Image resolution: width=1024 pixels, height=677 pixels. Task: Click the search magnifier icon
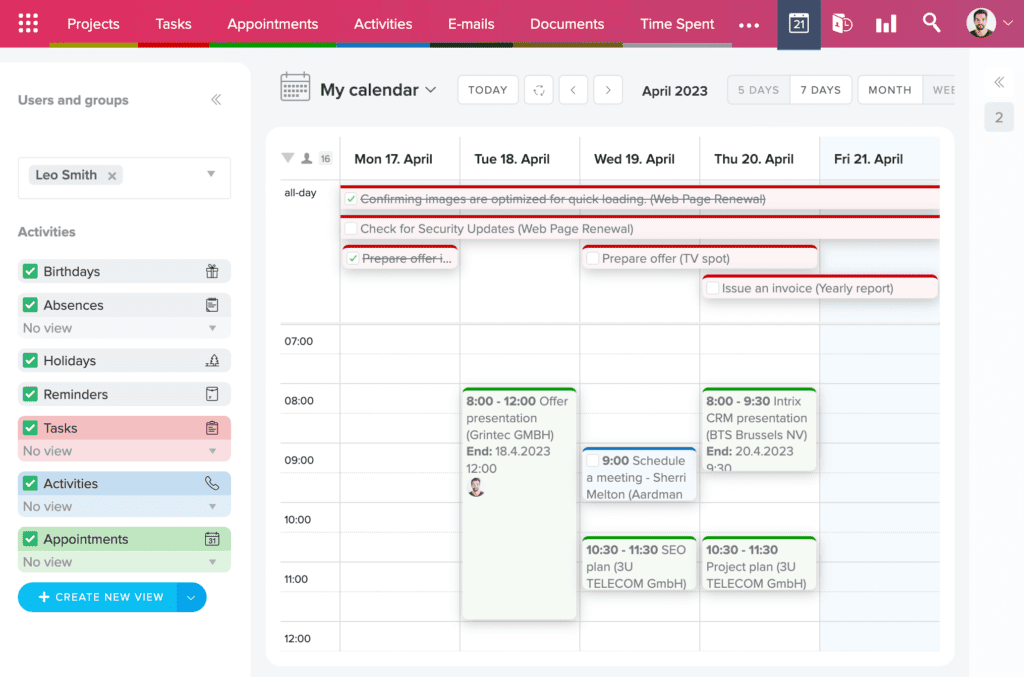(x=931, y=22)
